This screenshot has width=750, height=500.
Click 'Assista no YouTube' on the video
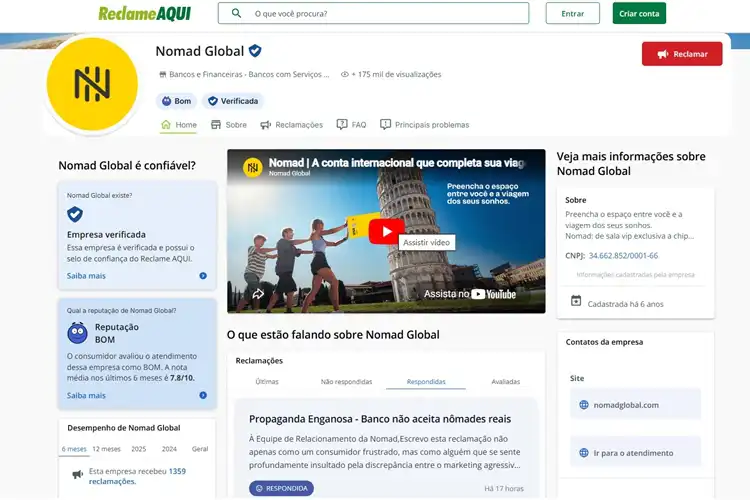tap(470, 294)
